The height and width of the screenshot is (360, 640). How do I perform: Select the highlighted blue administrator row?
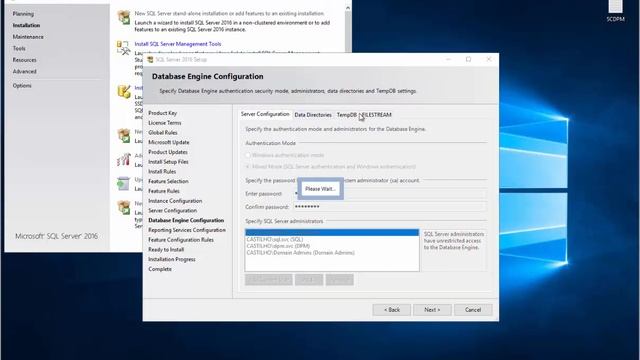pyautogui.click(x=332, y=233)
